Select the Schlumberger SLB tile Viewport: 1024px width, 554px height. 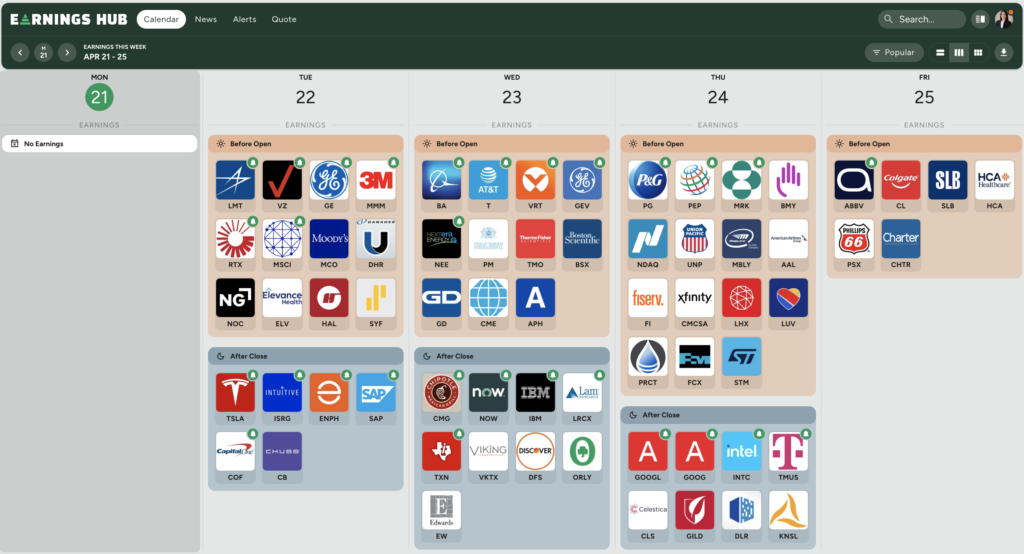click(x=948, y=186)
